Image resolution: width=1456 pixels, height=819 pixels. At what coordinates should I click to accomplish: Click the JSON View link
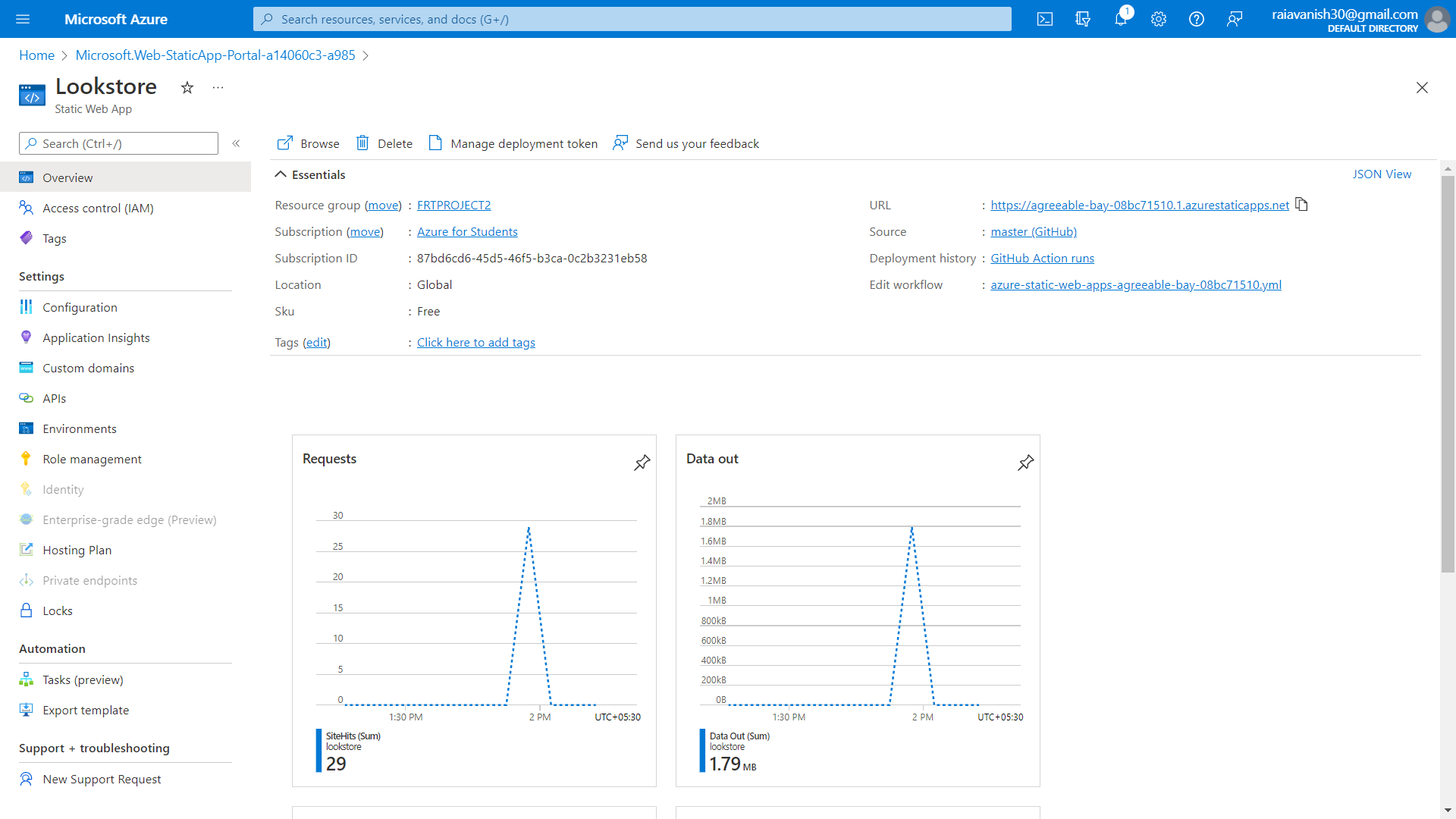(x=1382, y=174)
